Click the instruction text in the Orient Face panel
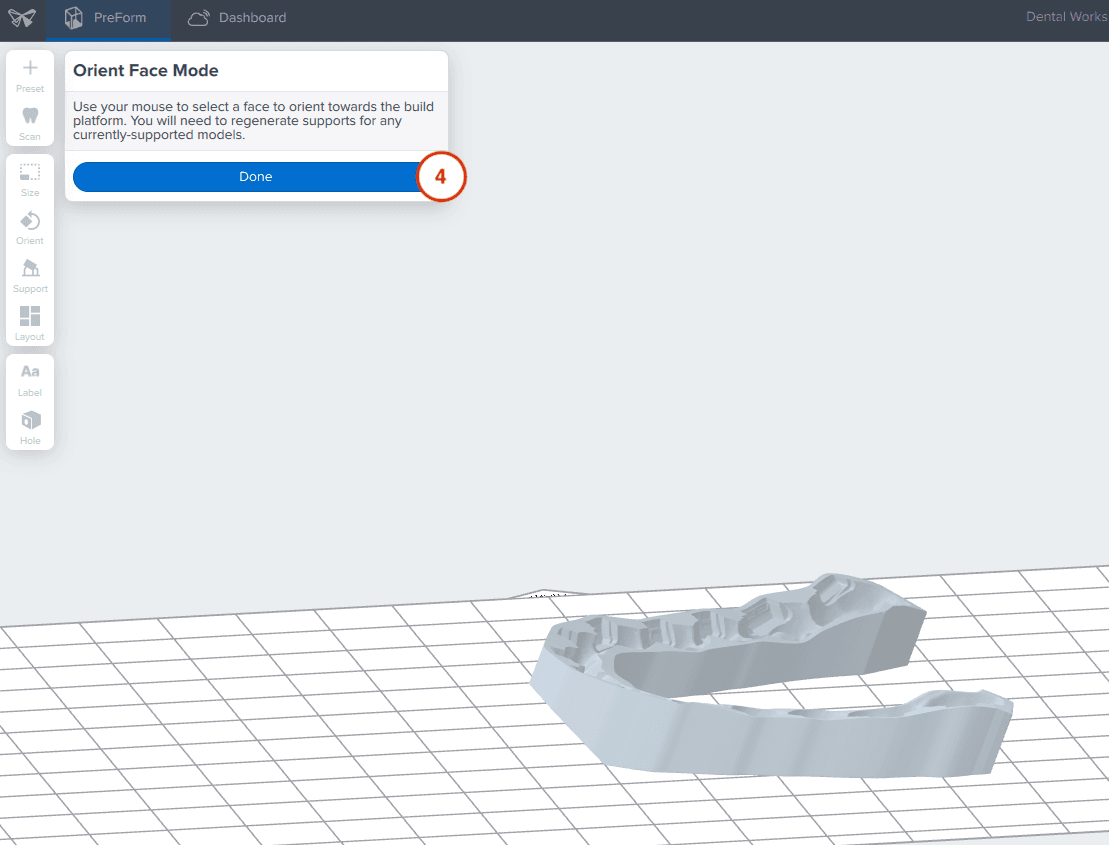The image size is (1109, 845). point(255,120)
